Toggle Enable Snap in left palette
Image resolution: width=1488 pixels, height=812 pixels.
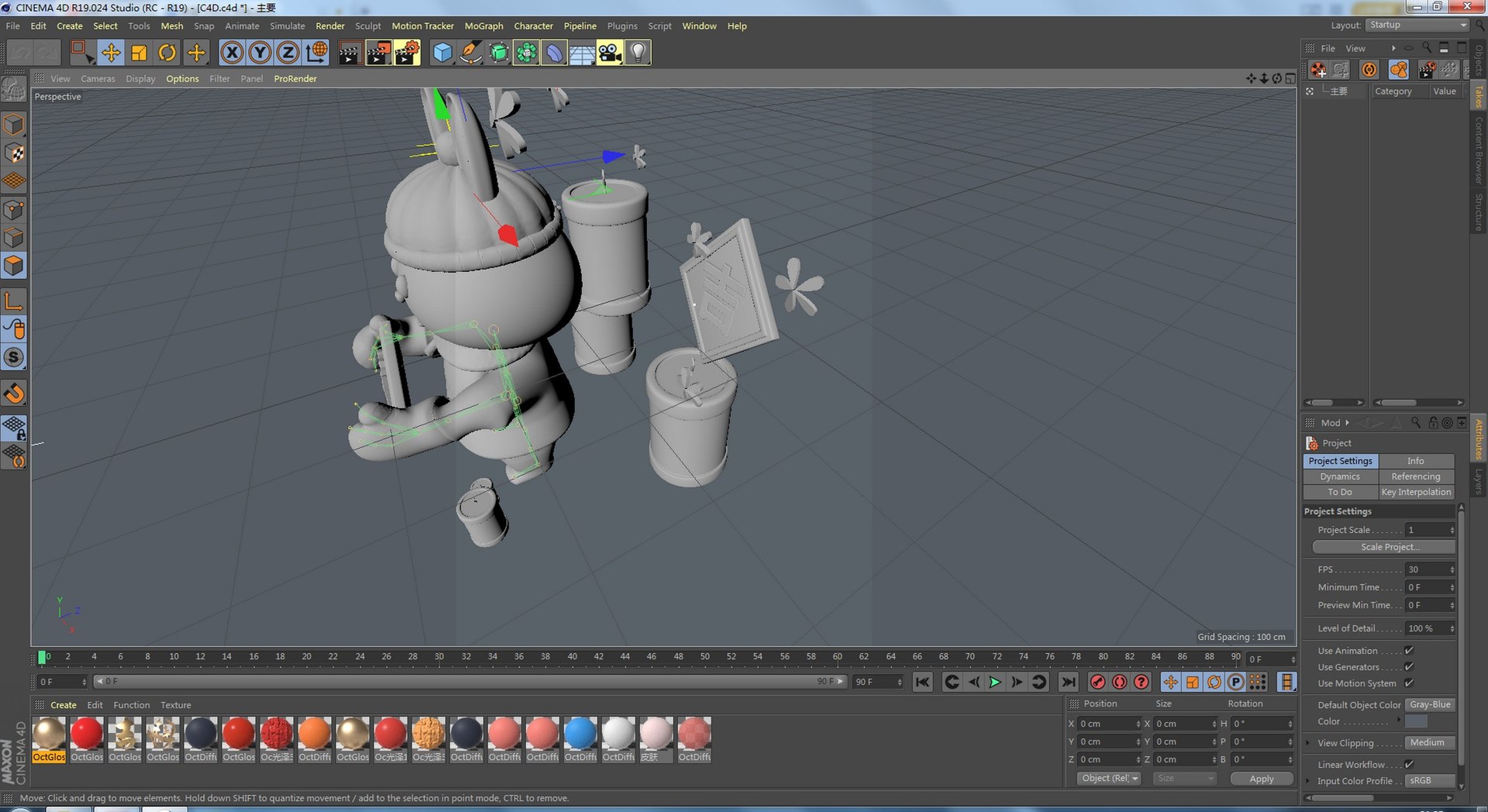coord(14,394)
